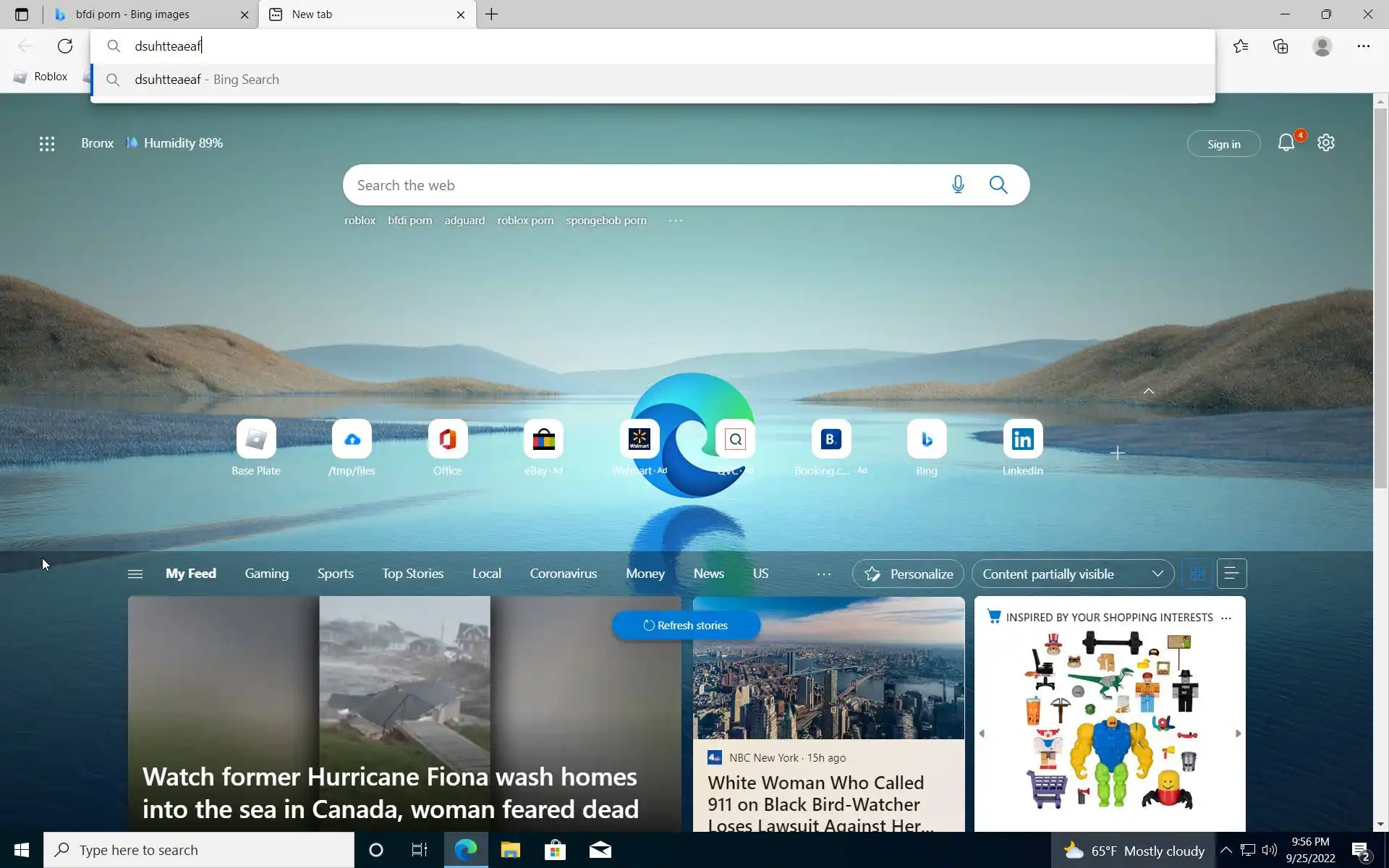Collapse quick links with chevron up
1389x868 pixels.
pyautogui.click(x=1148, y=391)
